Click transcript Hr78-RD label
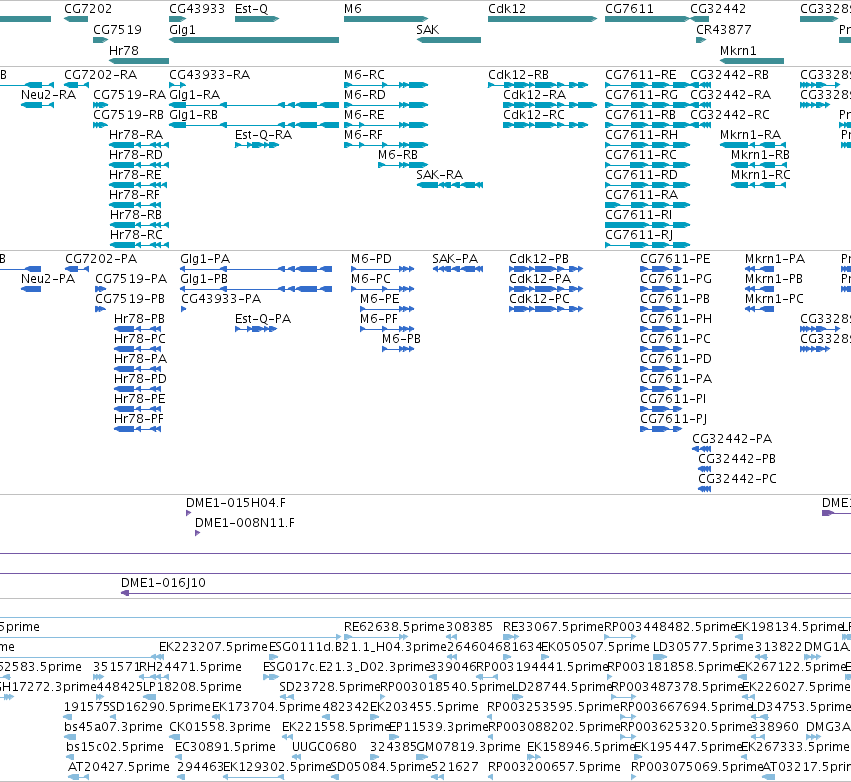 136,155
